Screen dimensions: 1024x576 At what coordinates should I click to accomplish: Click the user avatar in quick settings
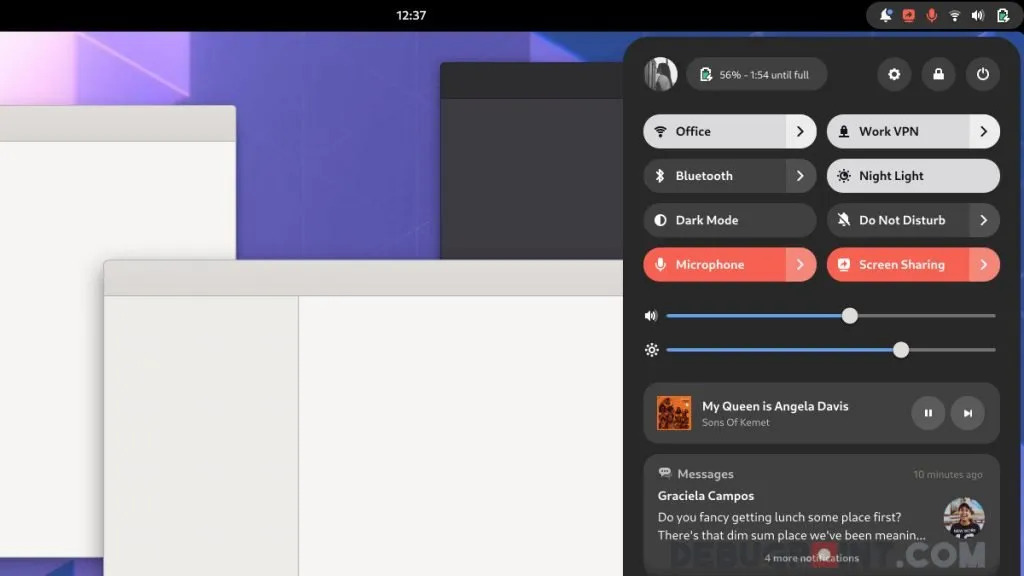[661, 74]
